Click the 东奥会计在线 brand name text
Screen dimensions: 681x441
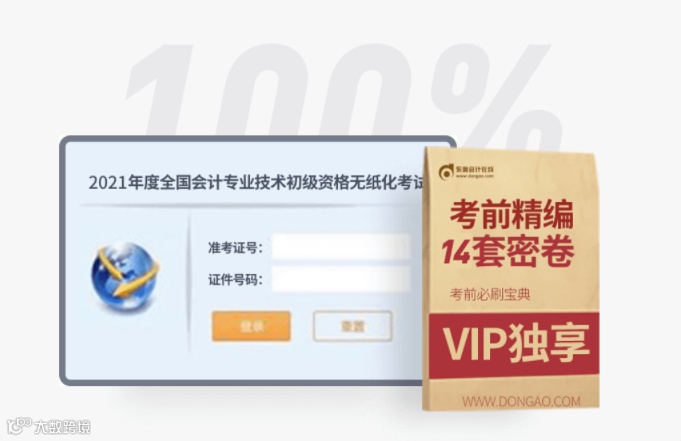point(475,169)
